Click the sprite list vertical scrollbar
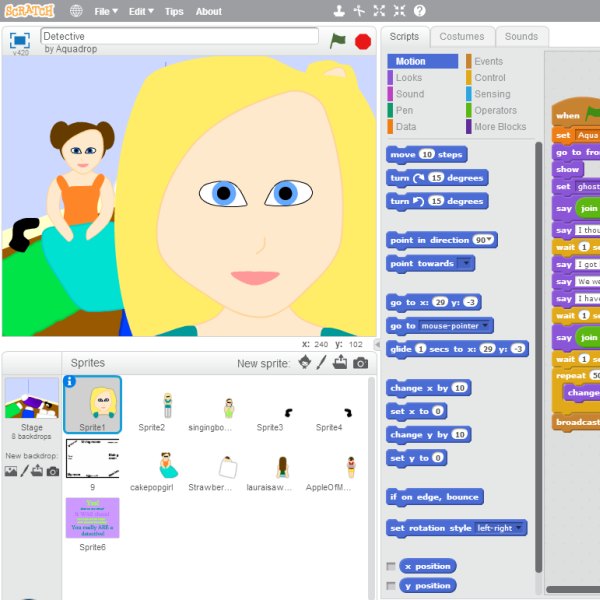This screenshot has width=600, height=600. tap(371, 486)
